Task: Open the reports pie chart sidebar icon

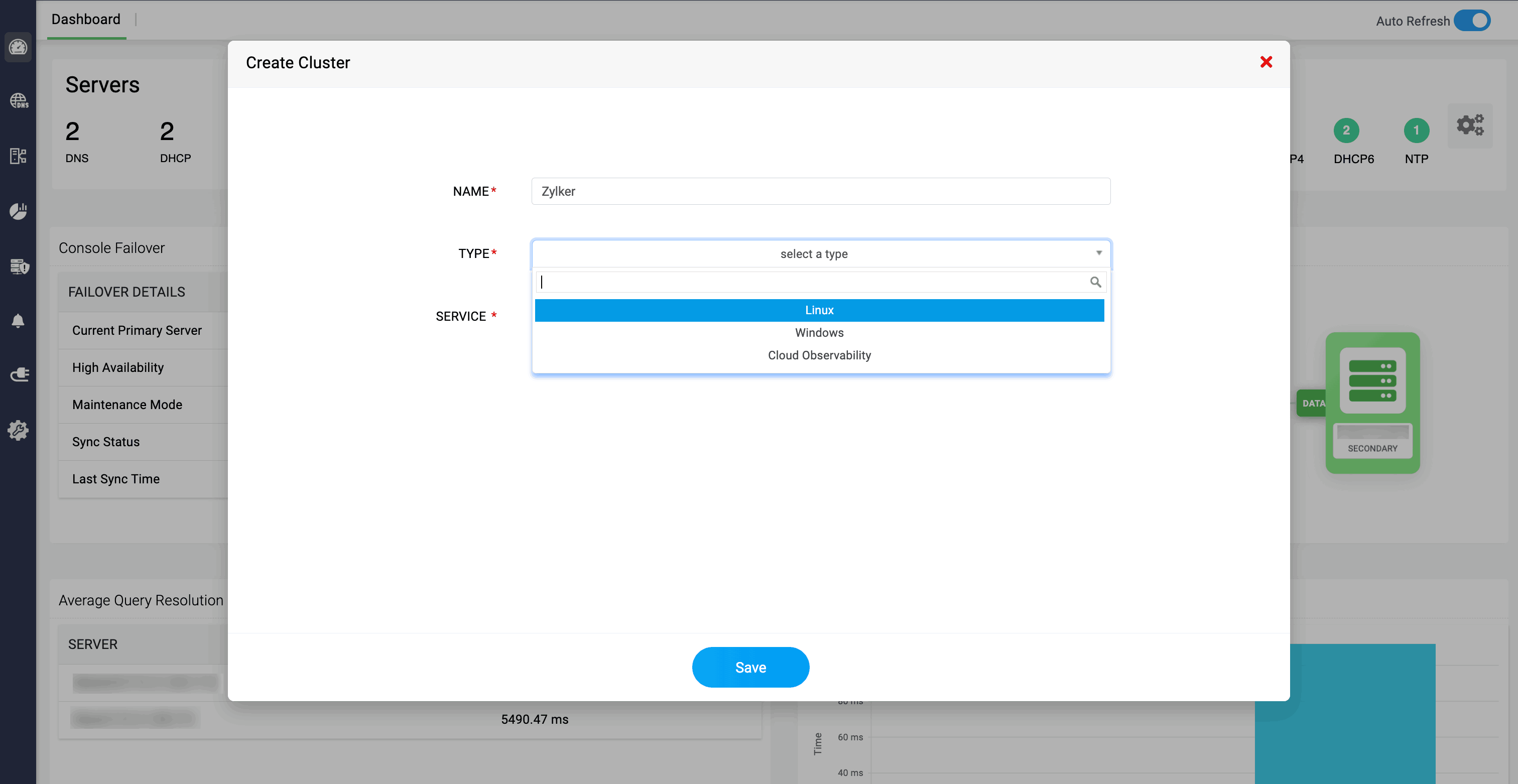Action: coord(18,211)
